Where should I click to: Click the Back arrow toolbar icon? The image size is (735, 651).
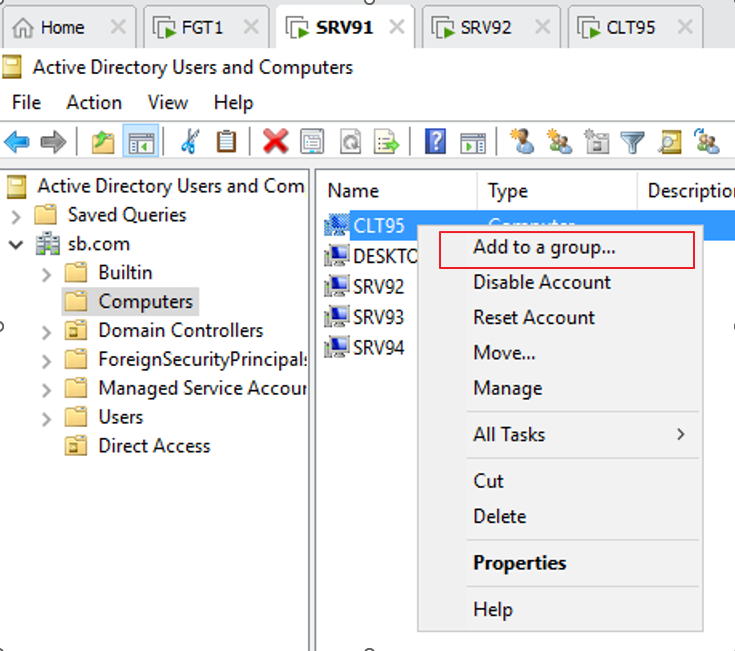[17, 142]
